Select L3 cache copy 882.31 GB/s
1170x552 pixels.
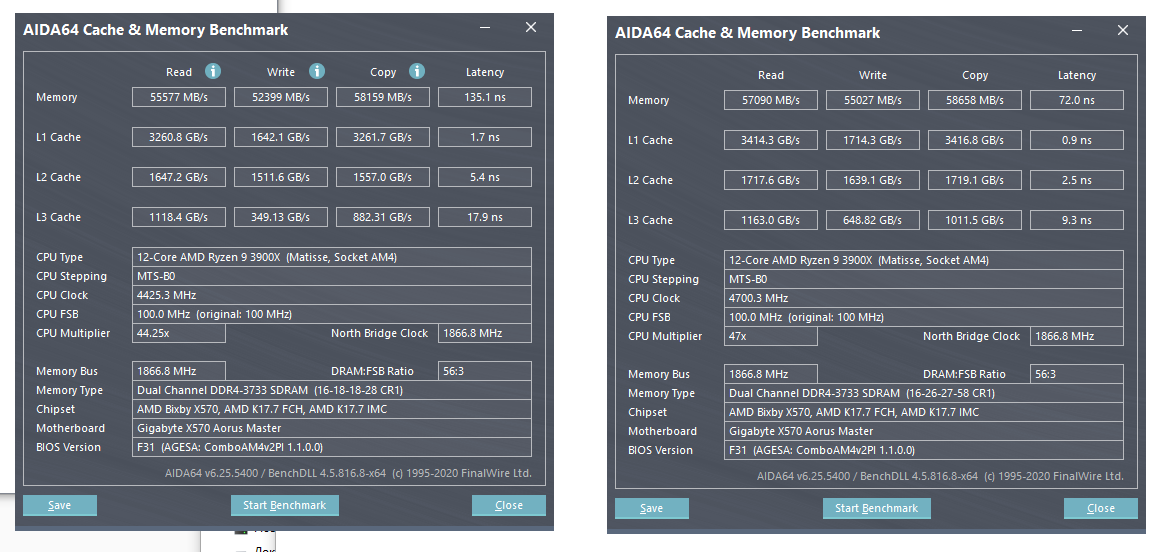[383, 217]
